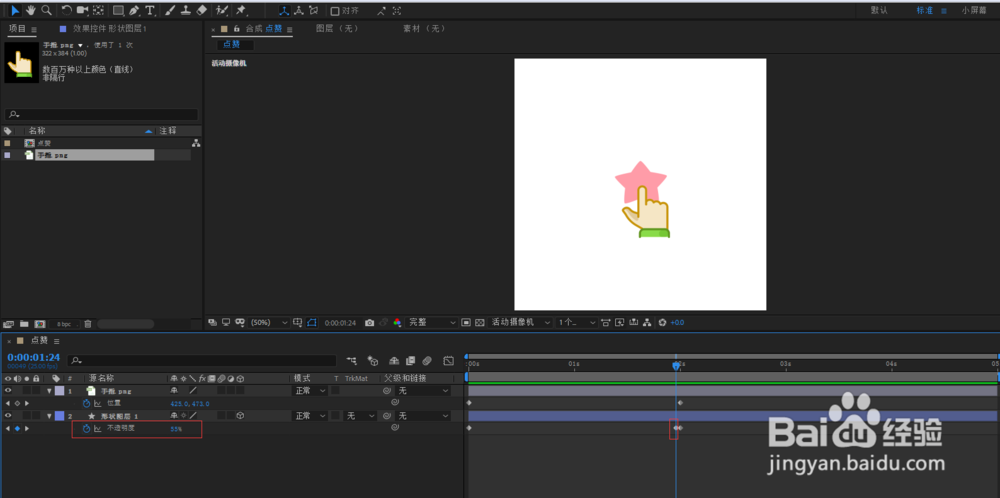Screen dimensions: 1000x498
Task: Select the Roto Brush tool
Action: [222, 10]
